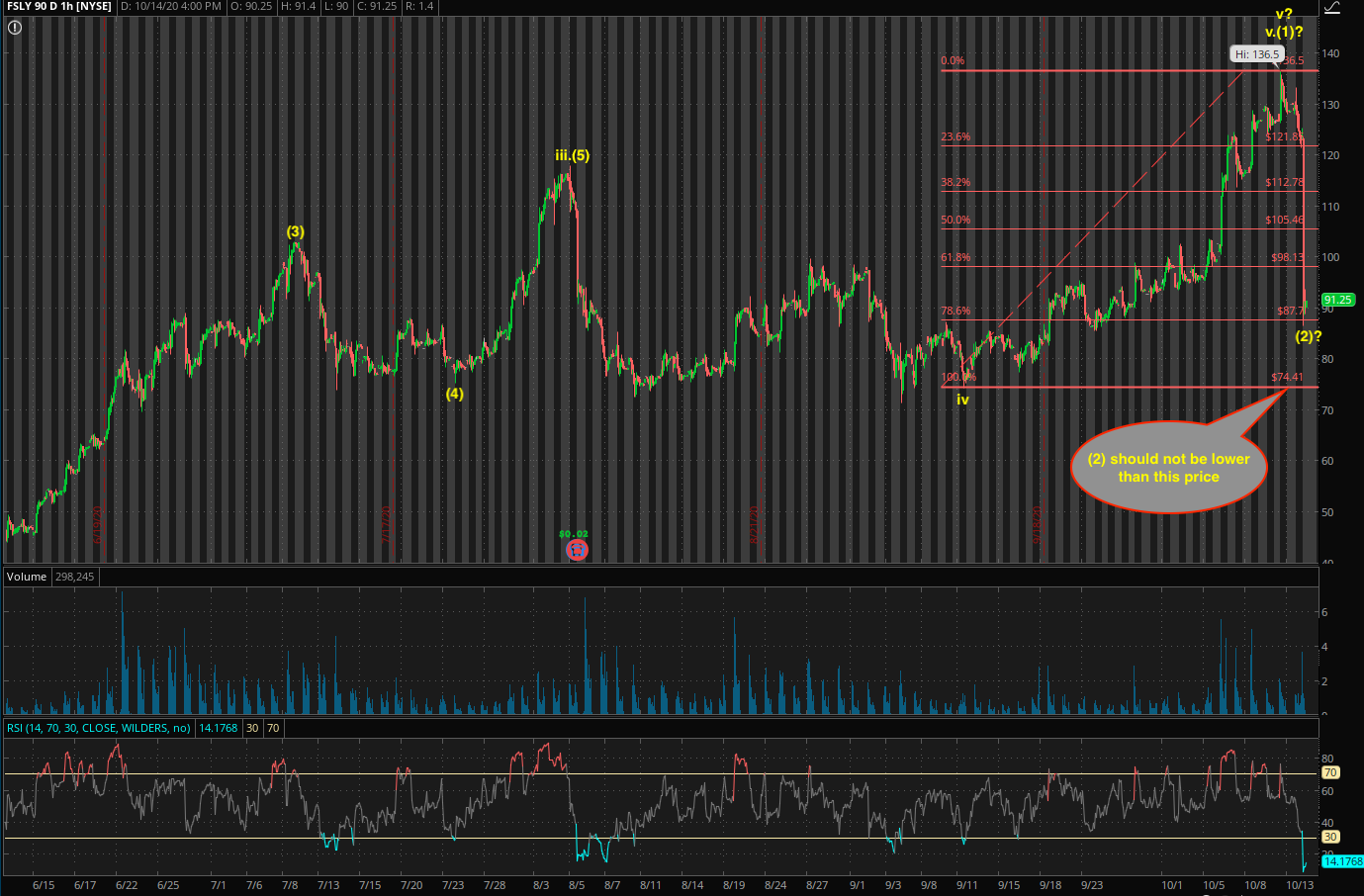Select the gray annotation callout bubble
1364x896 pixels.
point(1168,468)
